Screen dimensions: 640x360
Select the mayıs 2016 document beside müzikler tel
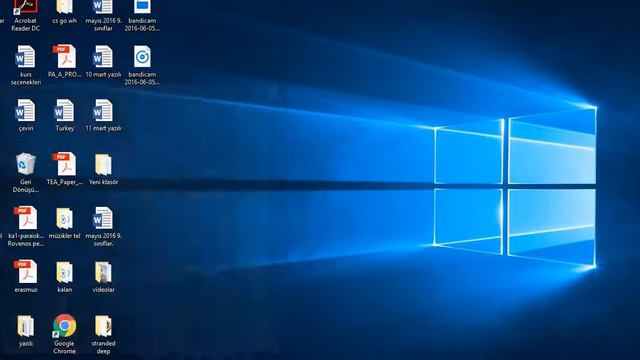coord(103,227)
